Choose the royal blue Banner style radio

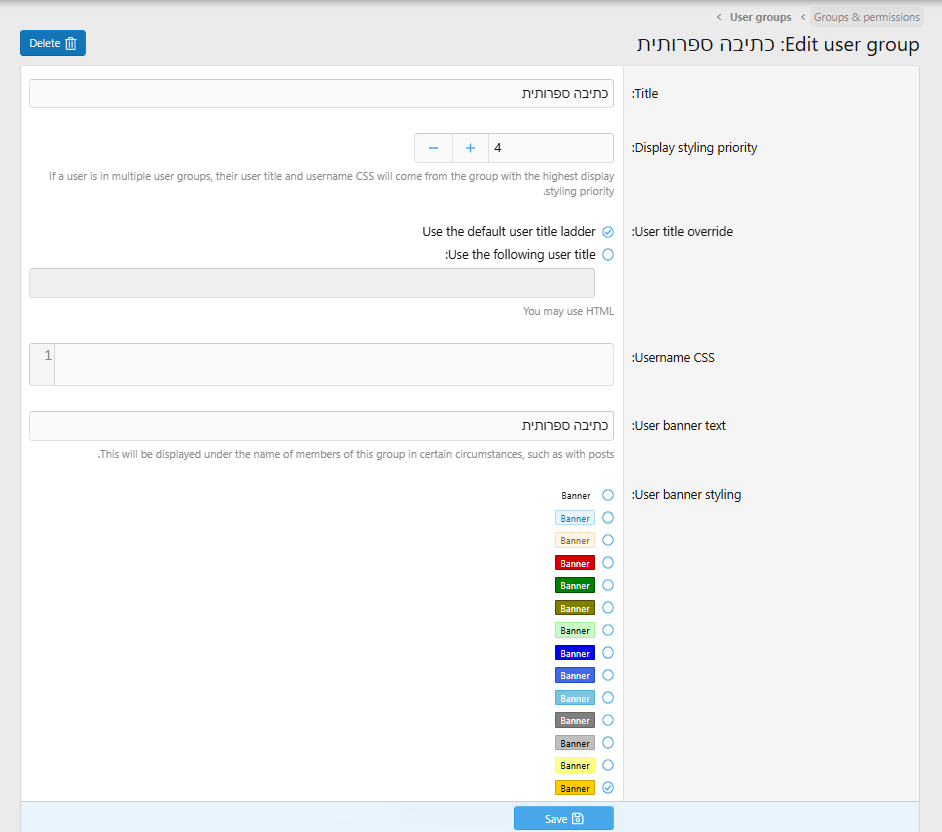pos(608,675)
